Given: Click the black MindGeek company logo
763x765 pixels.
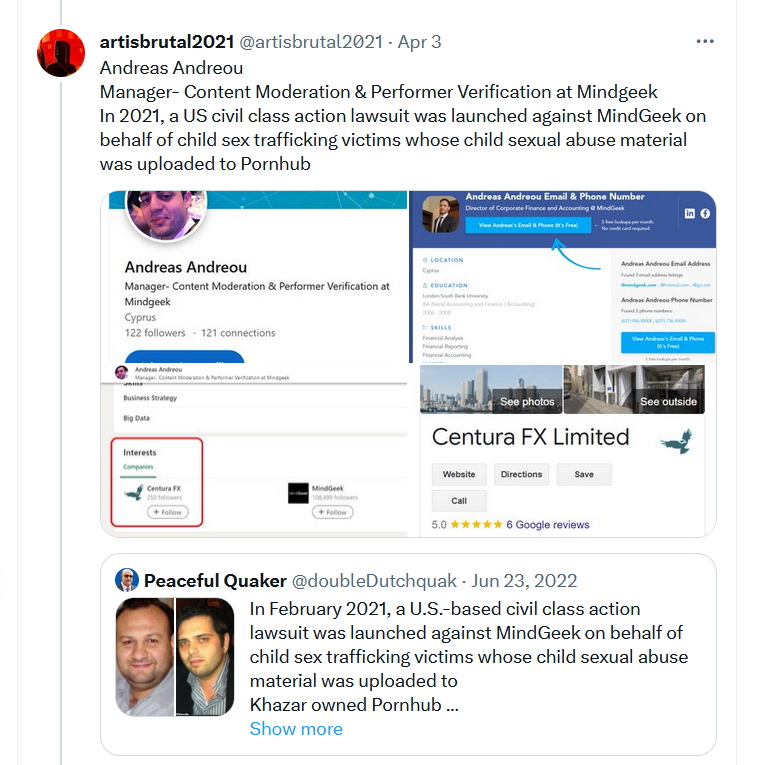Looking at the screenshot, I should [298, 493].
